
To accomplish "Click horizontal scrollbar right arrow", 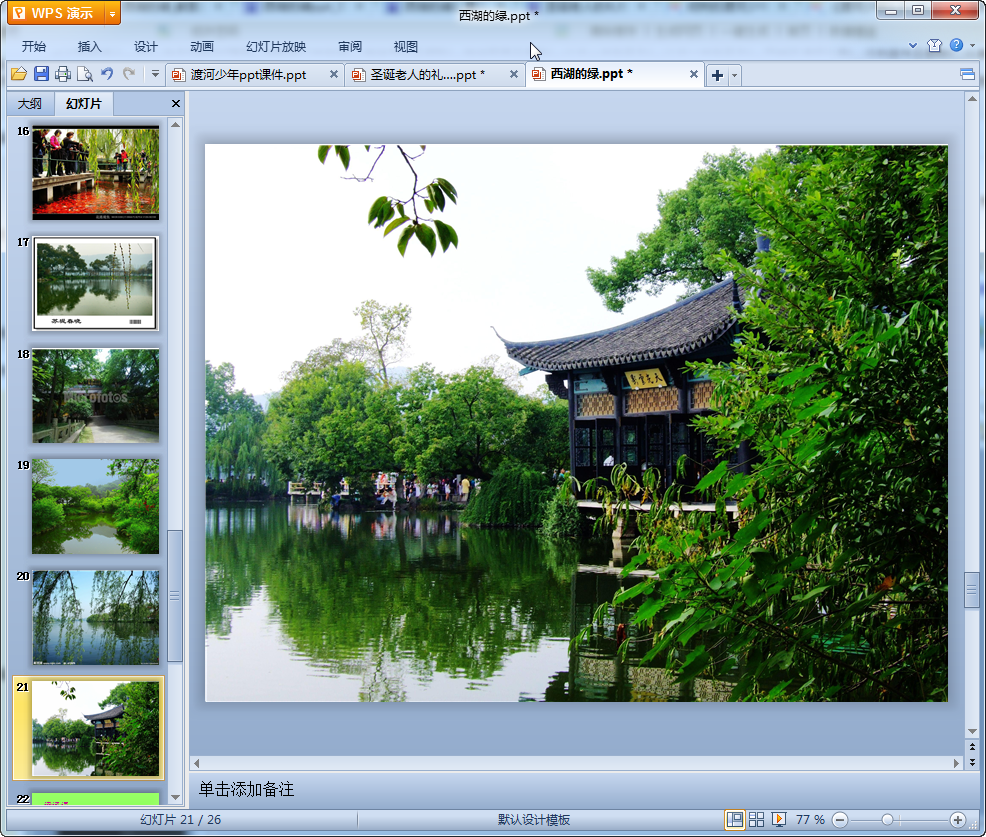I will (x=956, y=763).
